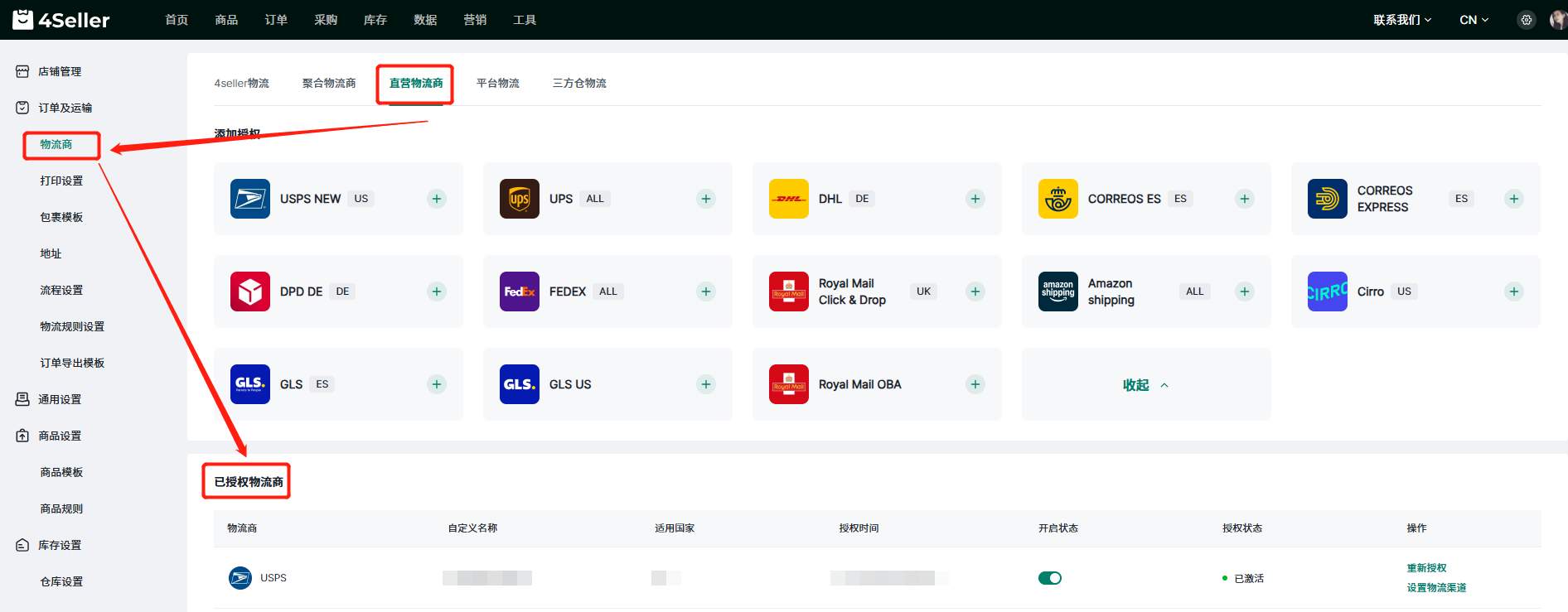Add USPS NEW carrier with plus icon
Viewport: 1568px width, 612px height.
point(437,199)
